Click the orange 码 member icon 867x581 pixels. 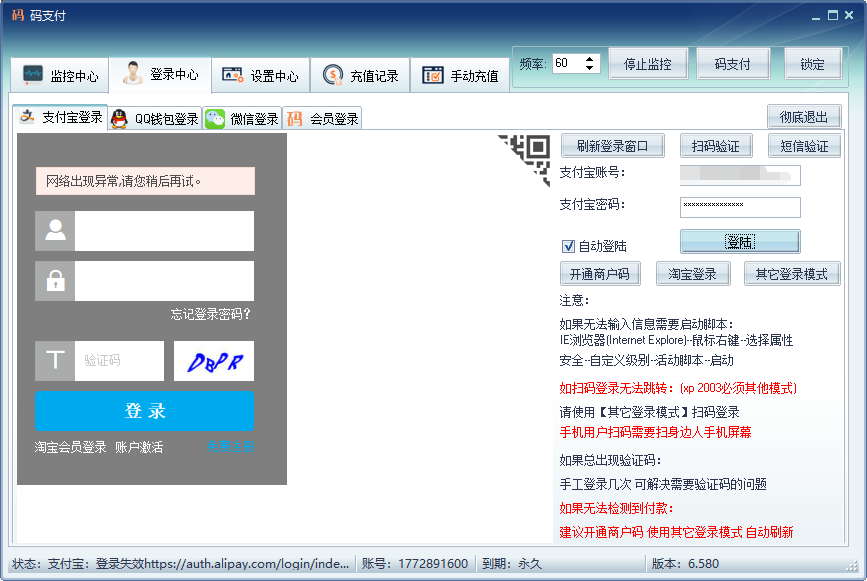(x=294, y=118)
